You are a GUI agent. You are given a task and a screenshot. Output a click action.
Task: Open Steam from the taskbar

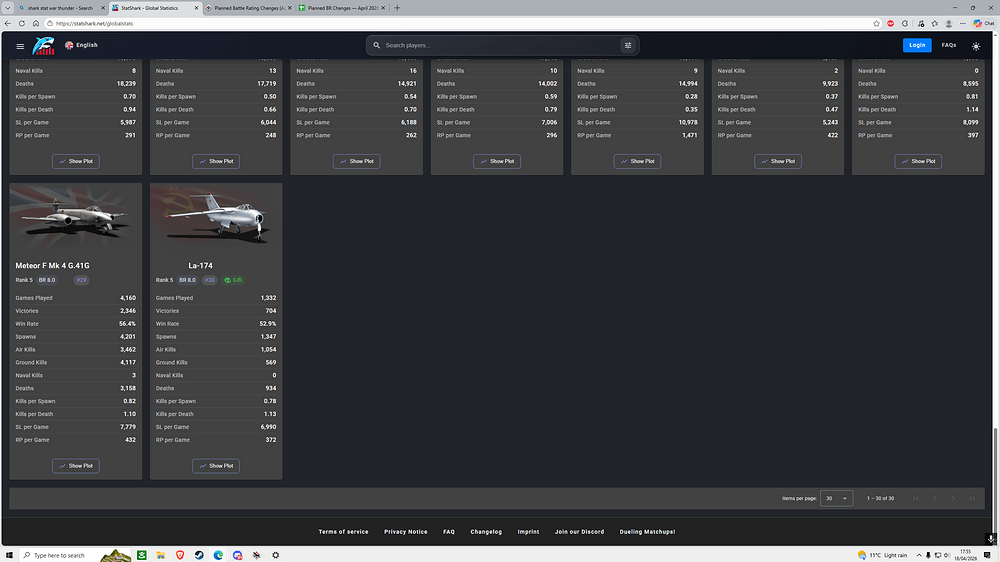point(199,555)
